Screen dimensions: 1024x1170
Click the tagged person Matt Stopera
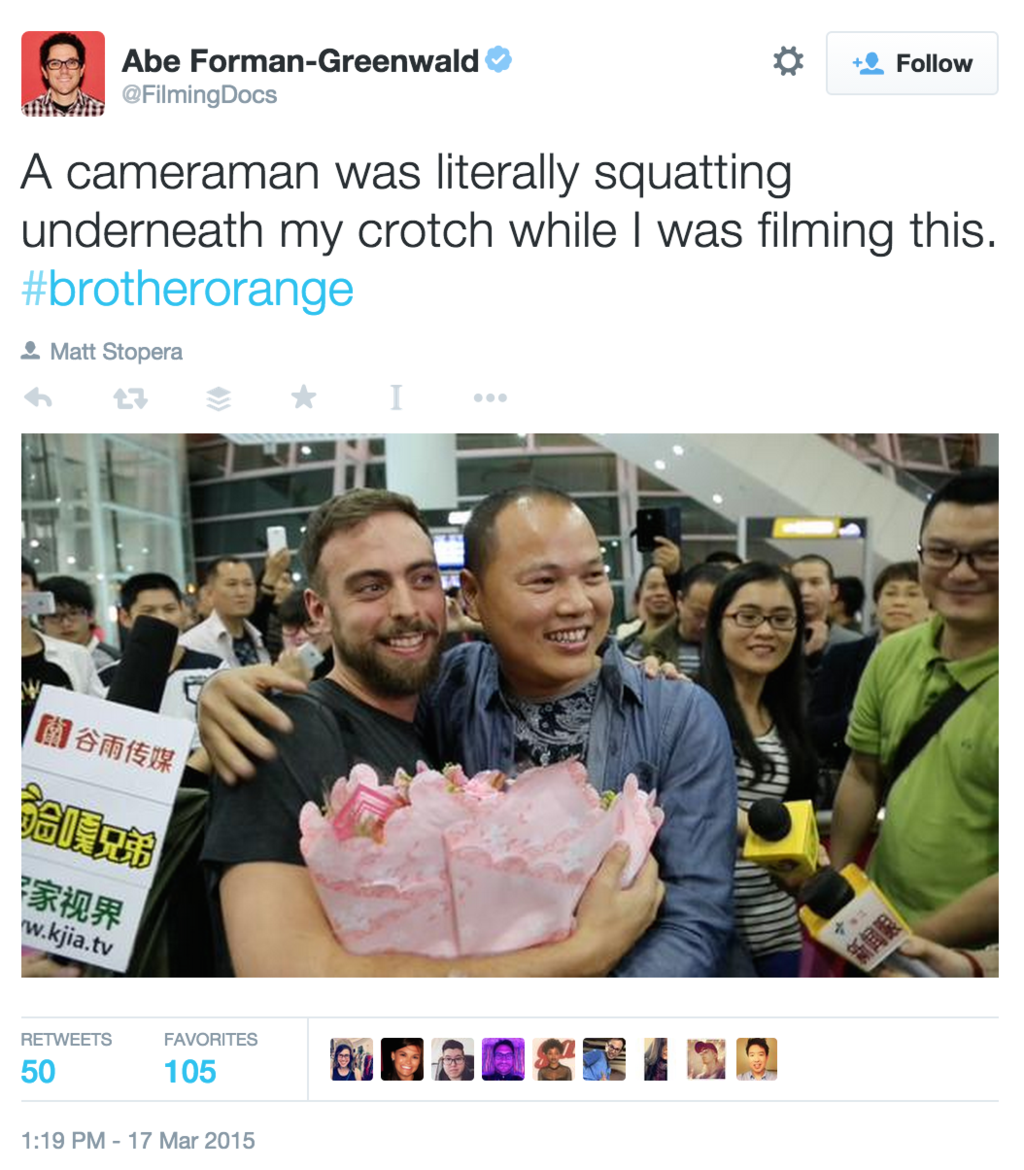point(116,351)
